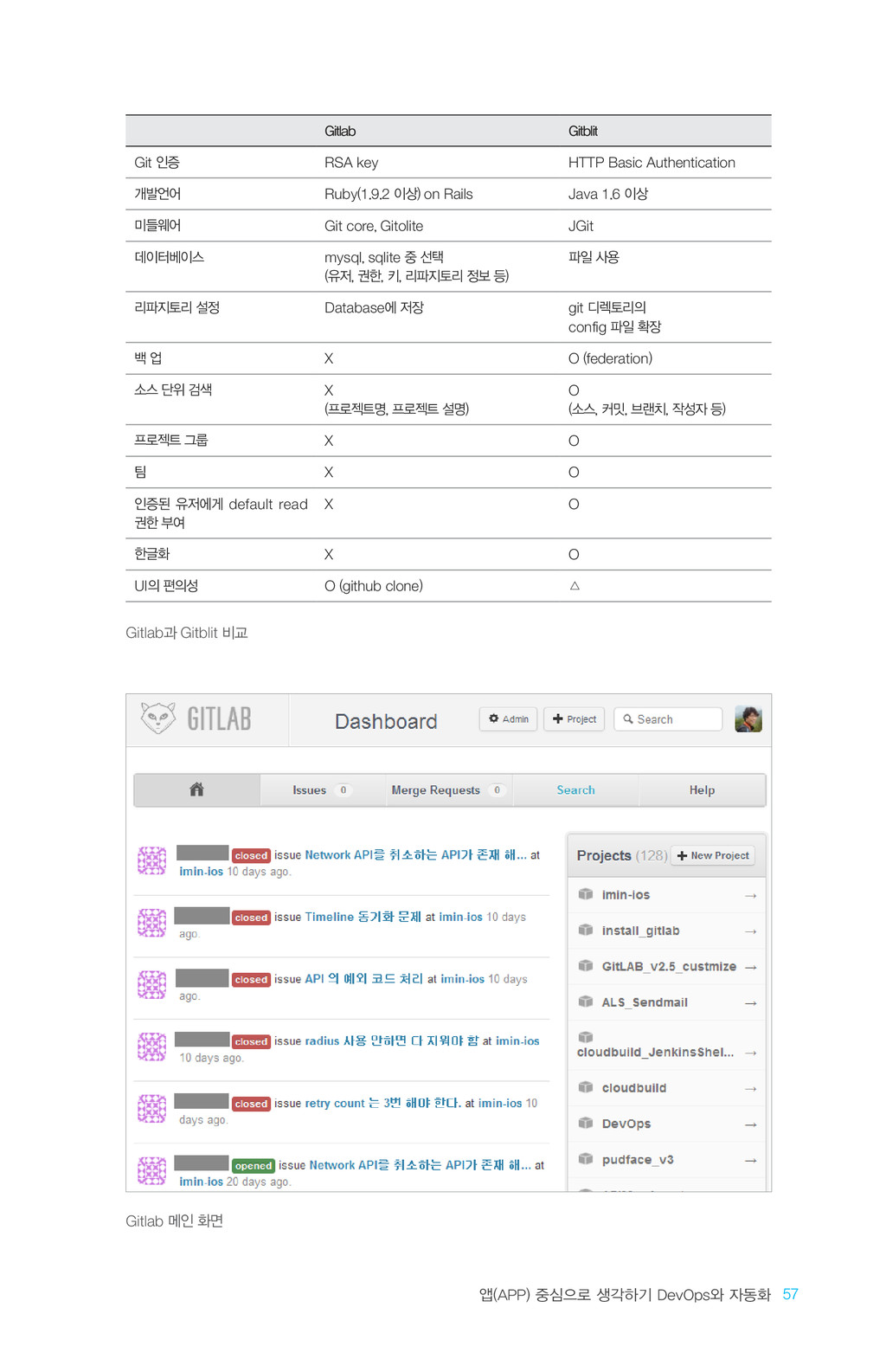Screen dimensions: 886x1372
Task: Open the GitLAB_v2.5_custmize project
Action: (x=669, y=967)
